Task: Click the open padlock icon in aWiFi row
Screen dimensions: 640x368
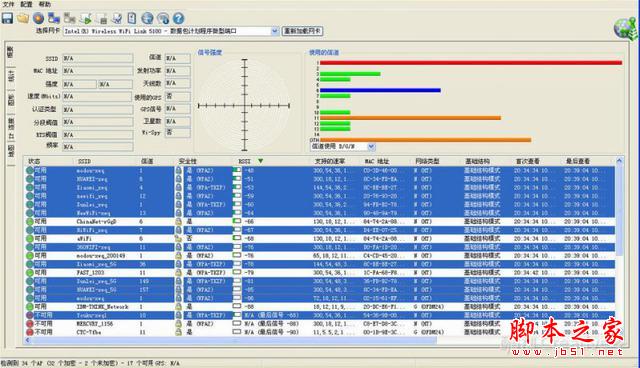Action: (178, 239)
